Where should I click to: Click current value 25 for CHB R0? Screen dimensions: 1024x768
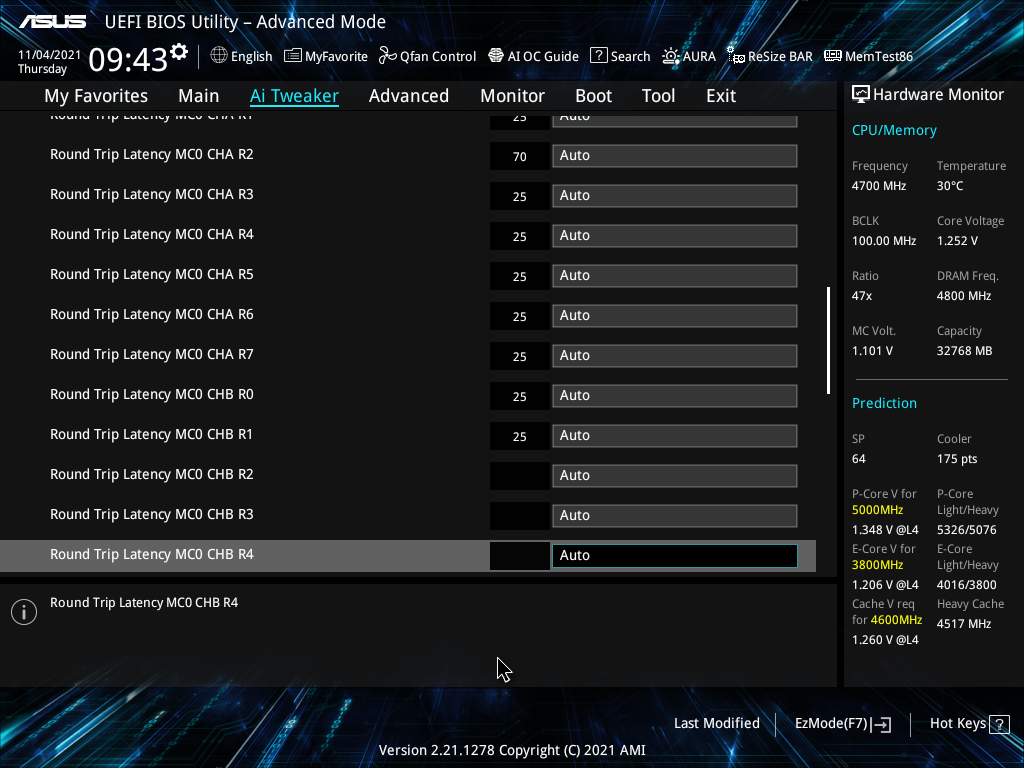520,396
